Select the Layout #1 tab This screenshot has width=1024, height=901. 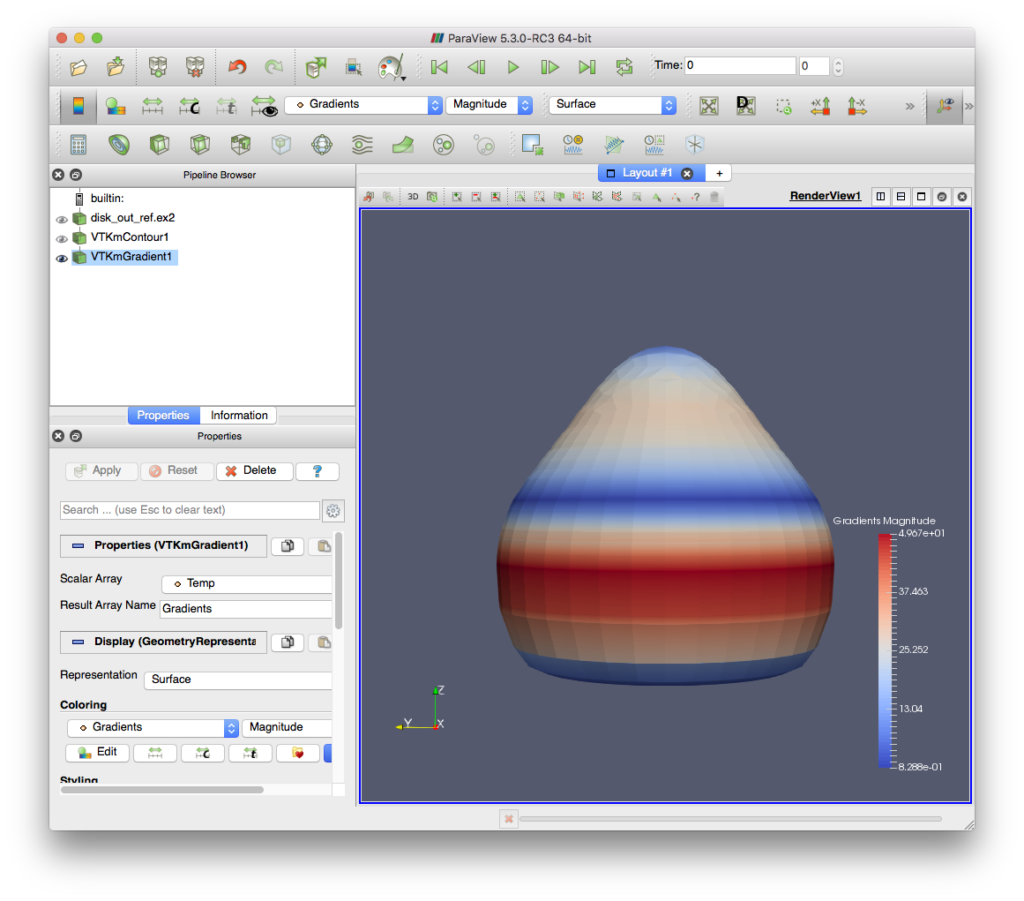648,172
